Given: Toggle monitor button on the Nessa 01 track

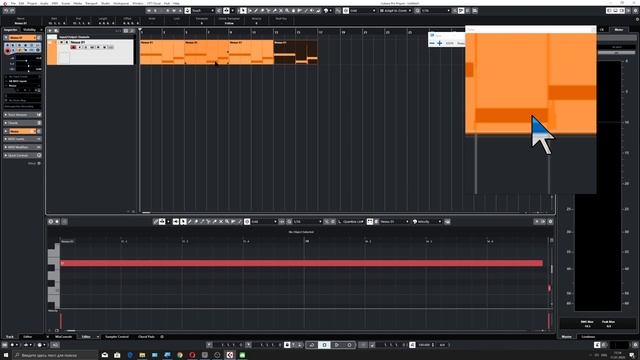Looking at the screenshot, I should [x=80, y=47].
